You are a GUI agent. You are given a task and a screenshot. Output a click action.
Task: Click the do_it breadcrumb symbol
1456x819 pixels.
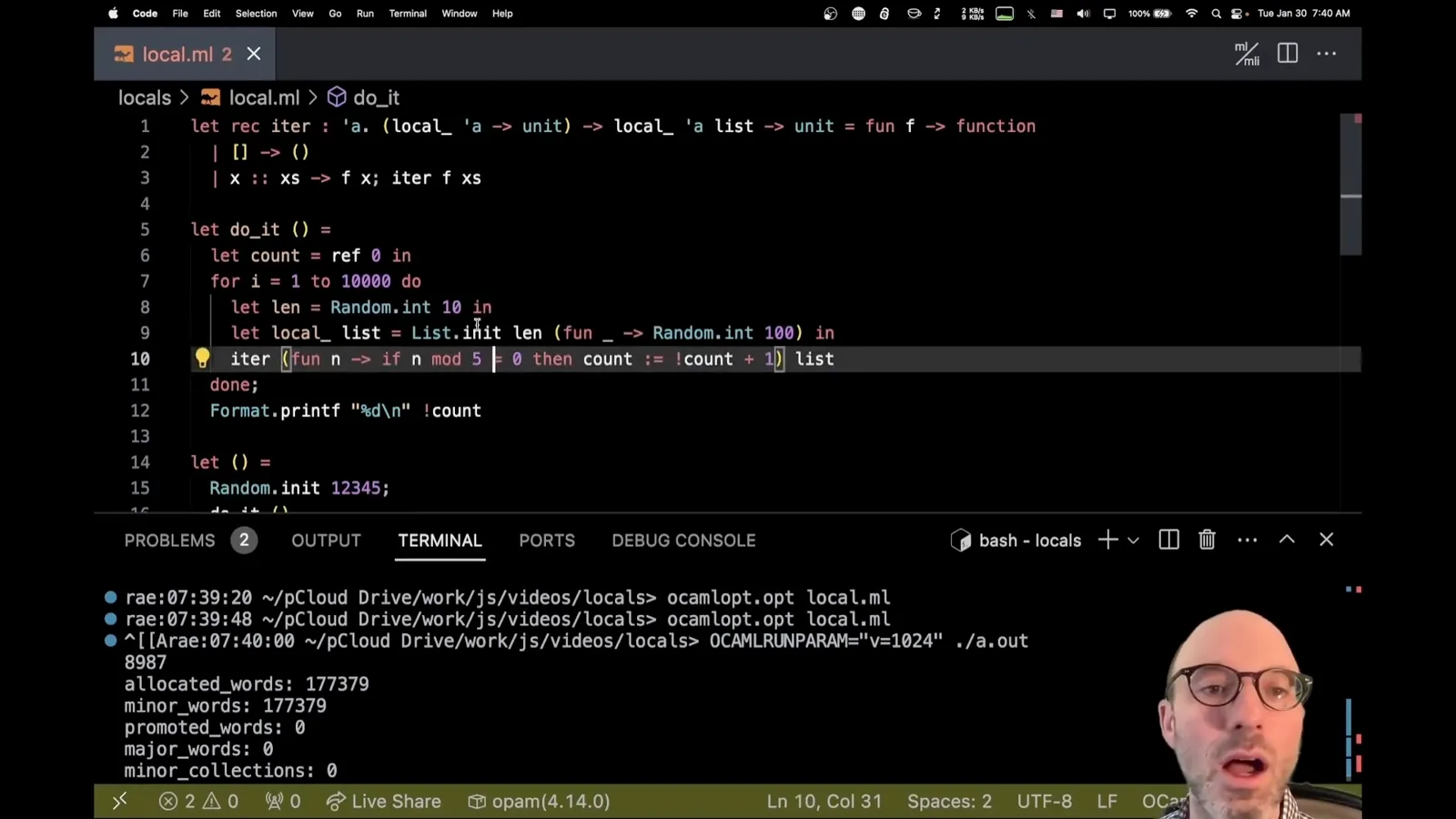pyautogui.click(x=364, y=97)
